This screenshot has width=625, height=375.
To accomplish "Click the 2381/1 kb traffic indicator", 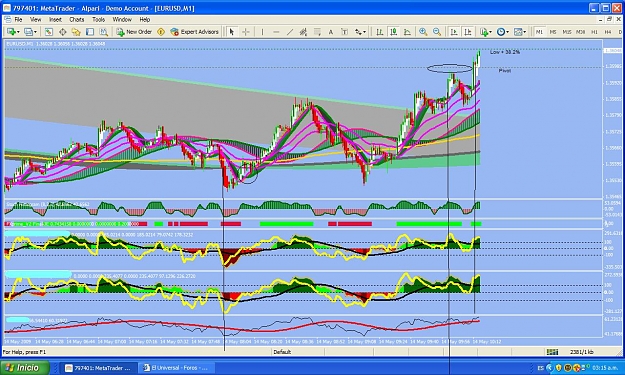I will pyautogui.click(x=582, y=352).
